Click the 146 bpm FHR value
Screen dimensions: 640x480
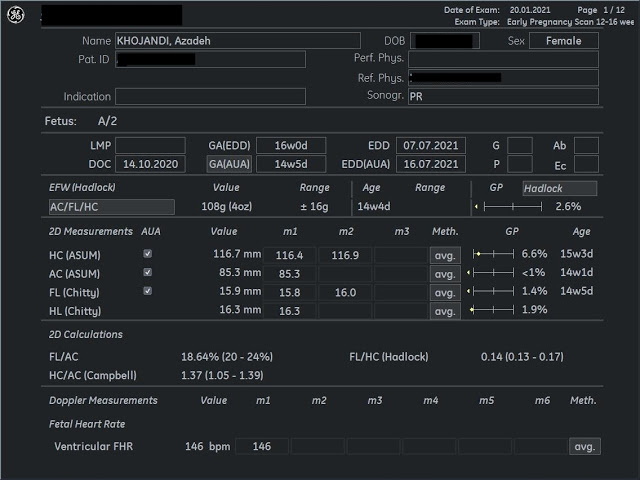(207, 447)
